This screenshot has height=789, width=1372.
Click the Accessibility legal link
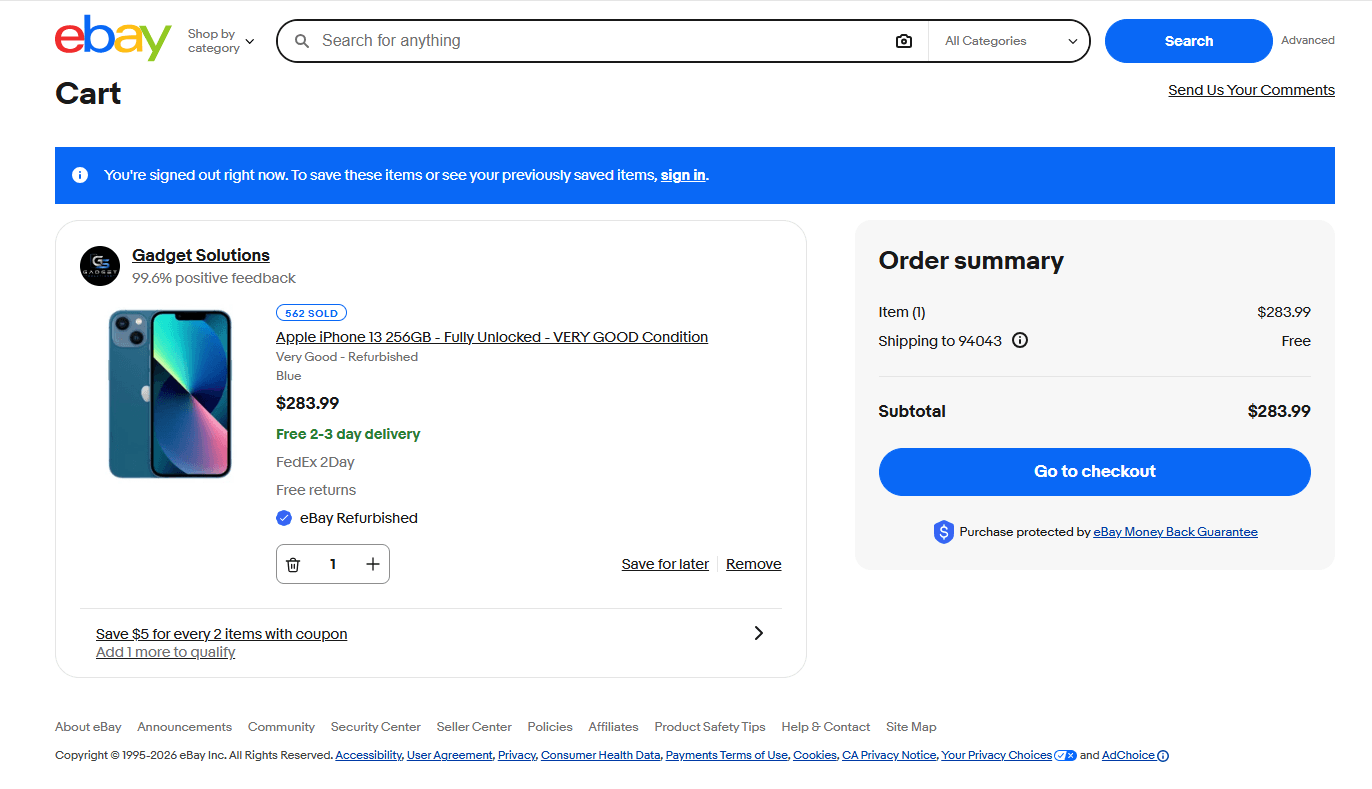pos(368,756)
